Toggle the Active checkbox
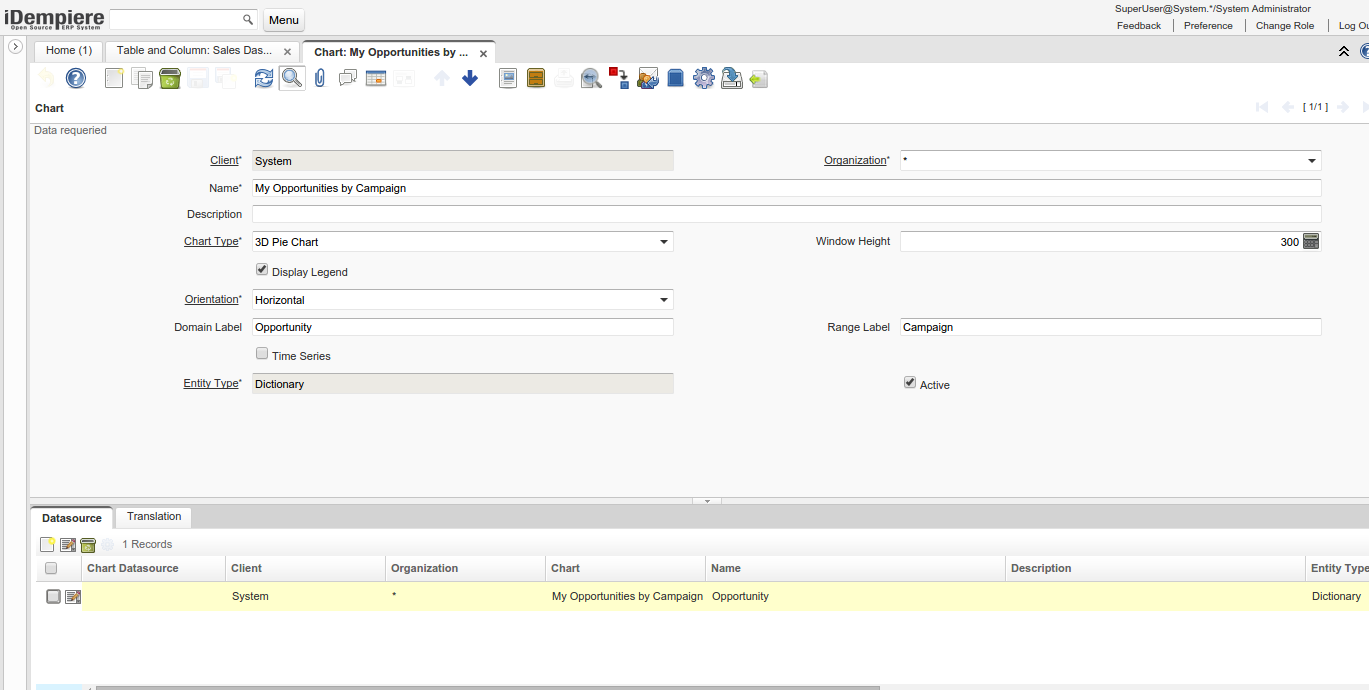The height and width of the screenshot is (690, 1369). [x=910, y=383]
